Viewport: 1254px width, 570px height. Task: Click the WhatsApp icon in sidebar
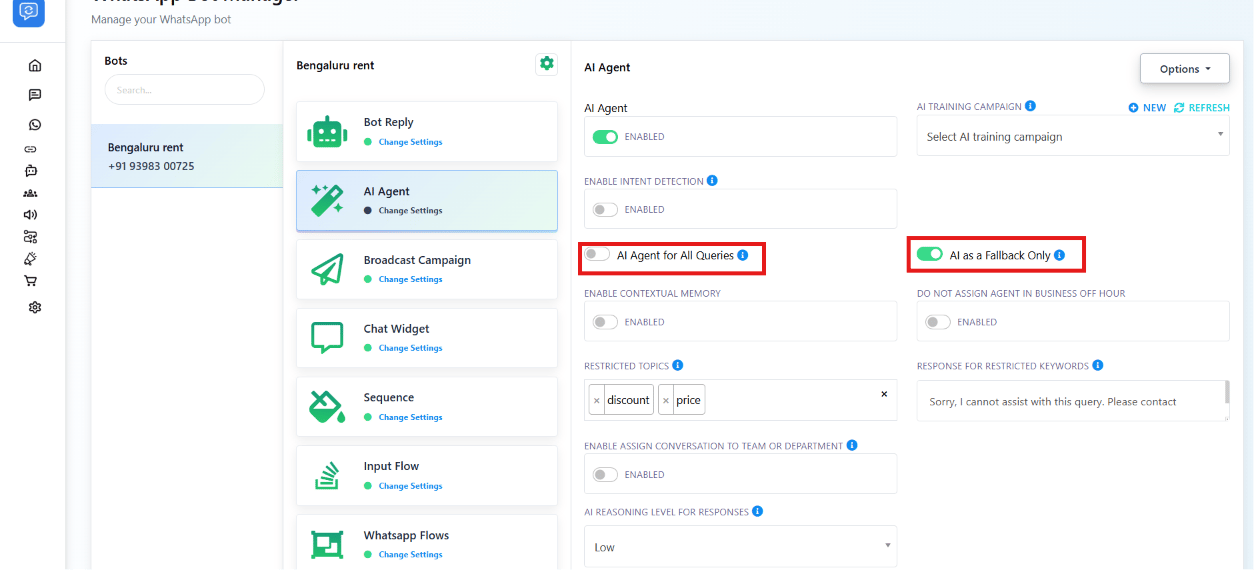pos(35,125)
